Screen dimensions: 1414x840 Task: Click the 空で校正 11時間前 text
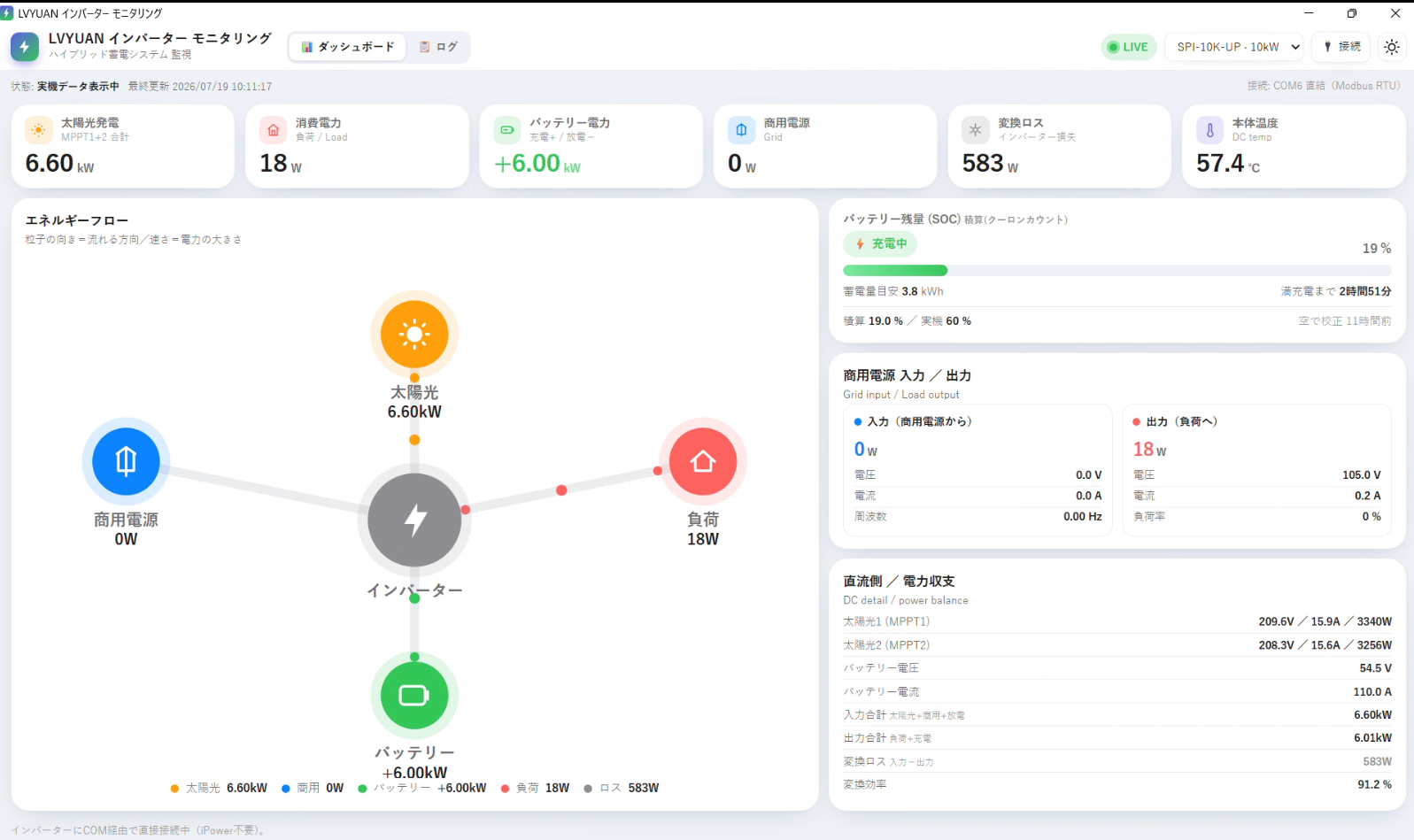pos(1345,321)
